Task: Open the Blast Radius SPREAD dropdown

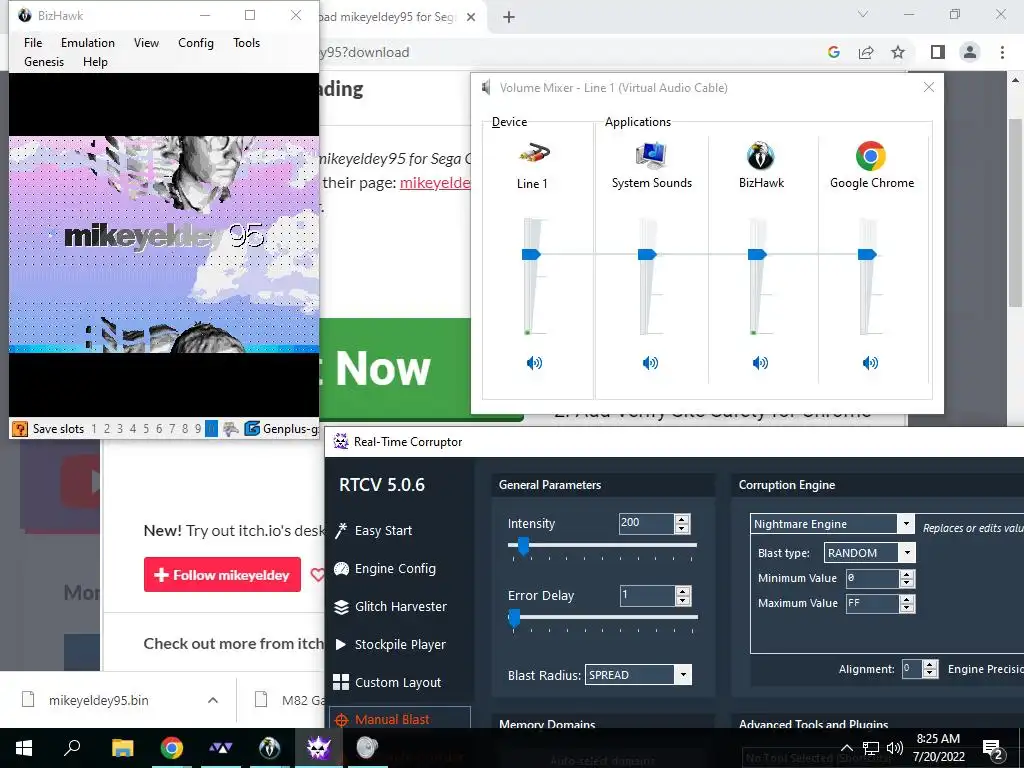Action: point(682,675)
